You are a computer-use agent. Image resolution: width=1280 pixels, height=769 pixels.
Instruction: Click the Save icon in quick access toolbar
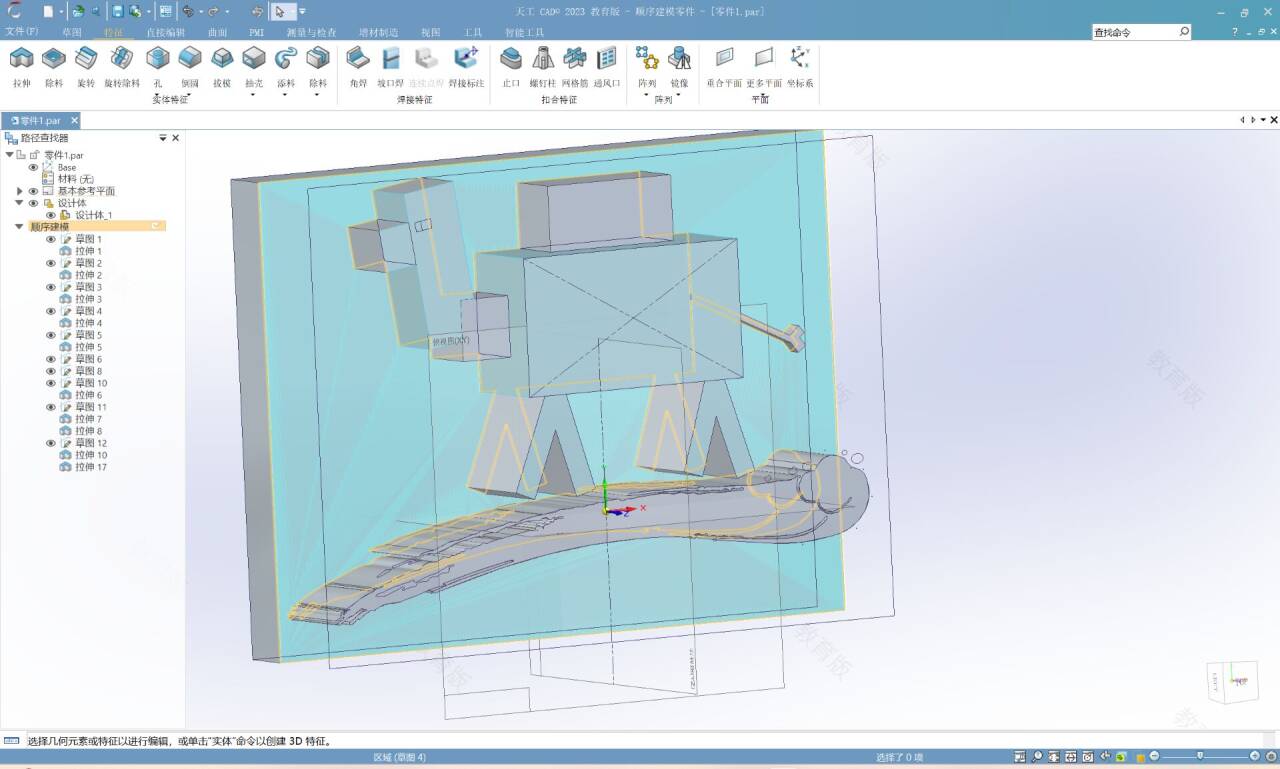pos(118,12)
